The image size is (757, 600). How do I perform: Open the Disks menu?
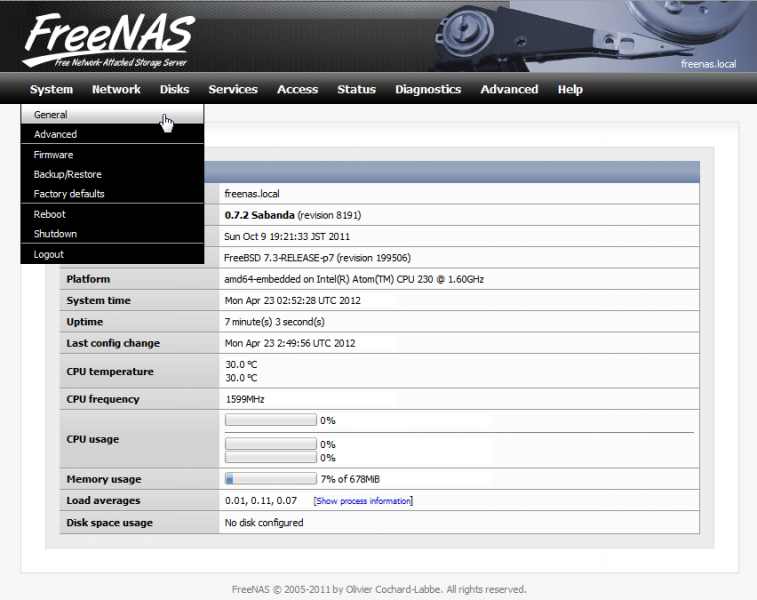coord(174,89)
